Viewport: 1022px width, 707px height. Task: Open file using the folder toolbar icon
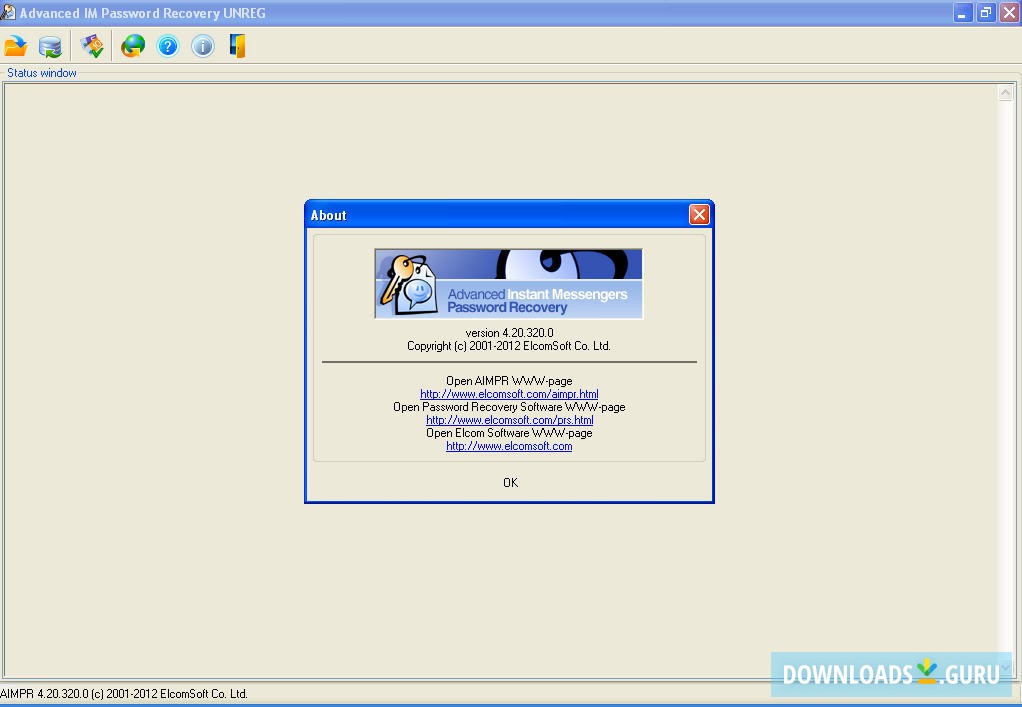coord(16,46)
